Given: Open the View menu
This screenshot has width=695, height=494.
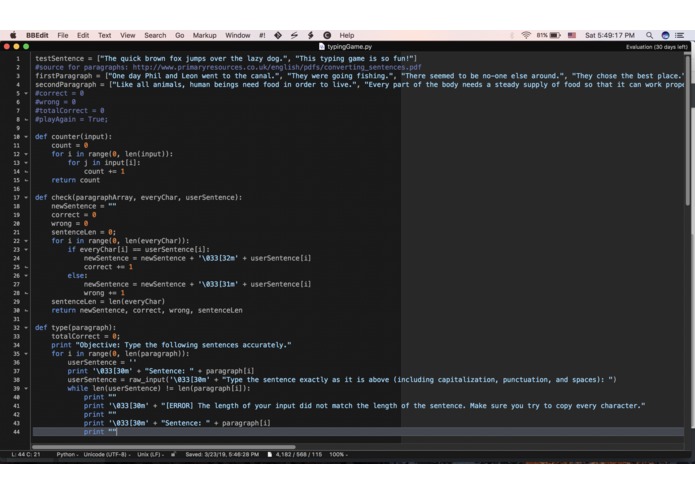Looking at the screenshot, I should [128, 35].
